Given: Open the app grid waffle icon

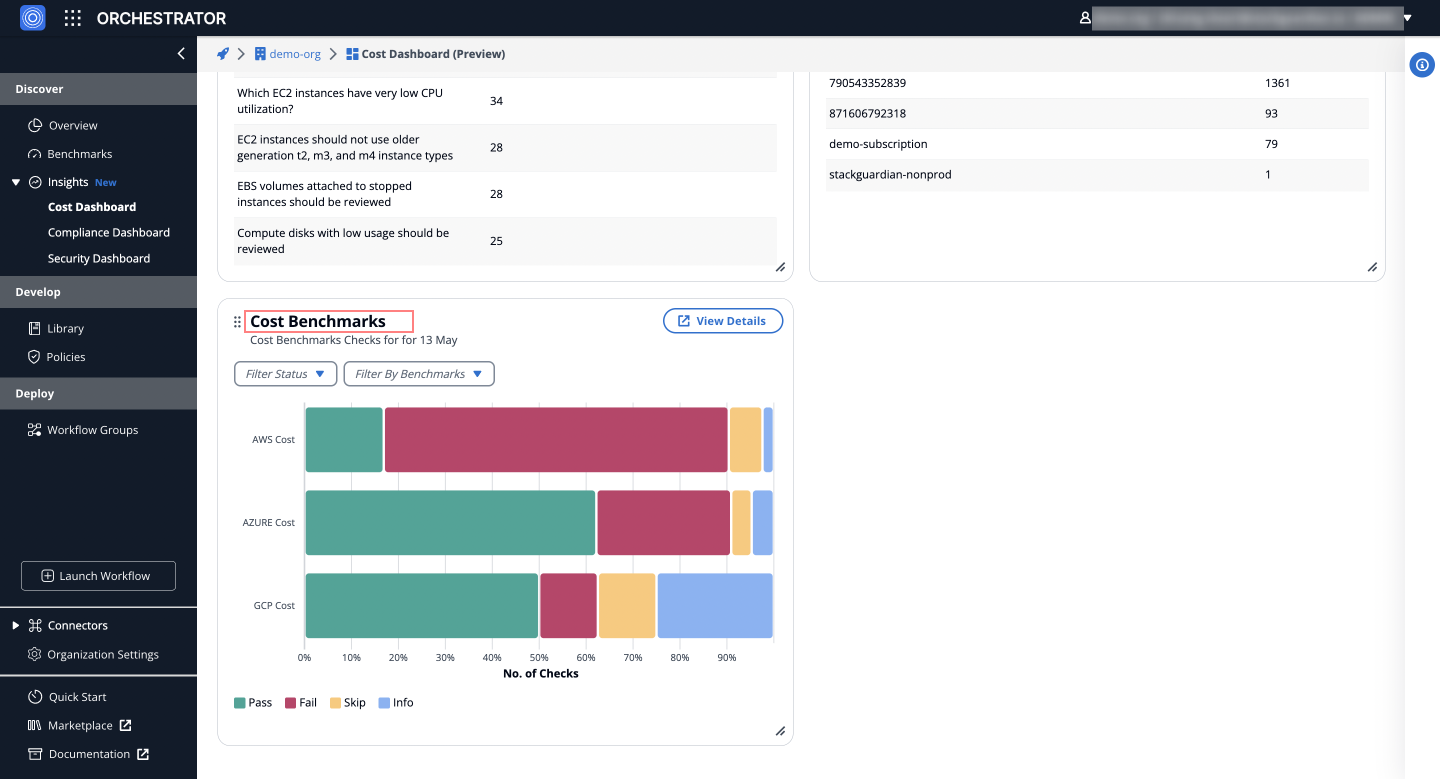Looking at the screenshot, I should pyautogui.click(x=71, y=17).
